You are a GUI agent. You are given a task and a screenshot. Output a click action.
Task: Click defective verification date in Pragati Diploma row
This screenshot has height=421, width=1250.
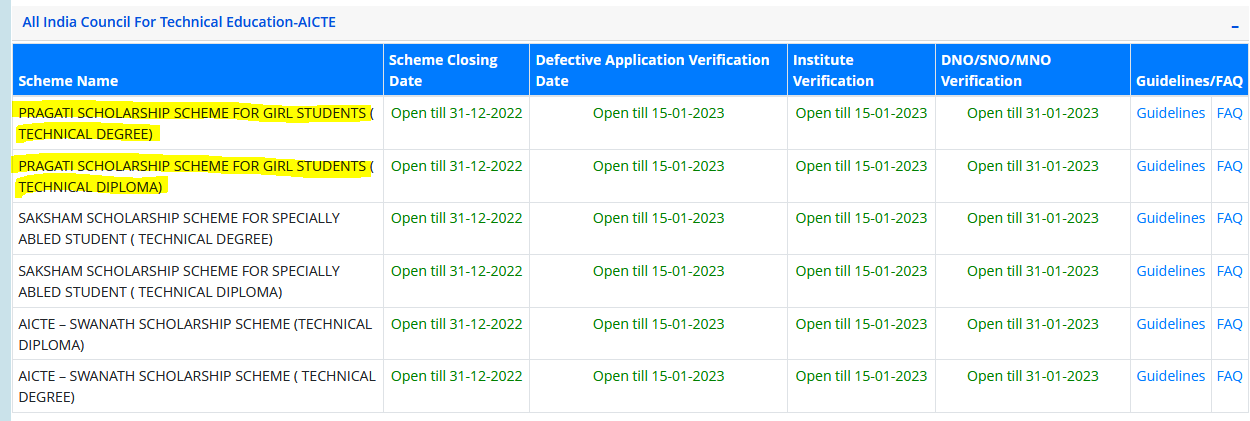(x=659, y=166)
